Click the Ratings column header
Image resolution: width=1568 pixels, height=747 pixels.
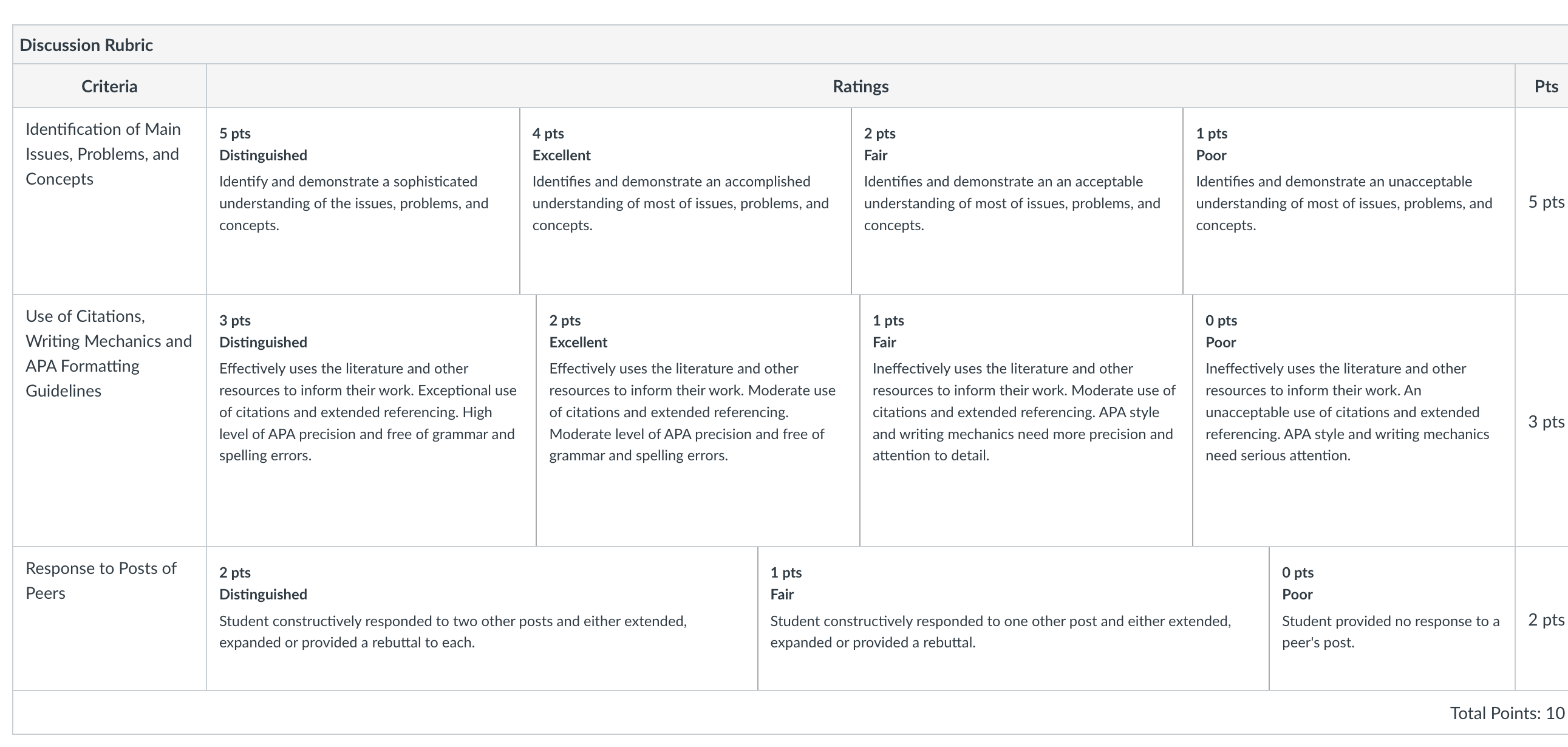861,86
